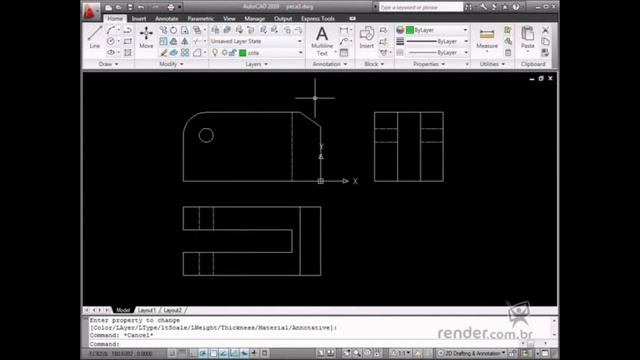Screen dimensions: 640x360
Task: Expand the Annotation panel
Action: 330,64
